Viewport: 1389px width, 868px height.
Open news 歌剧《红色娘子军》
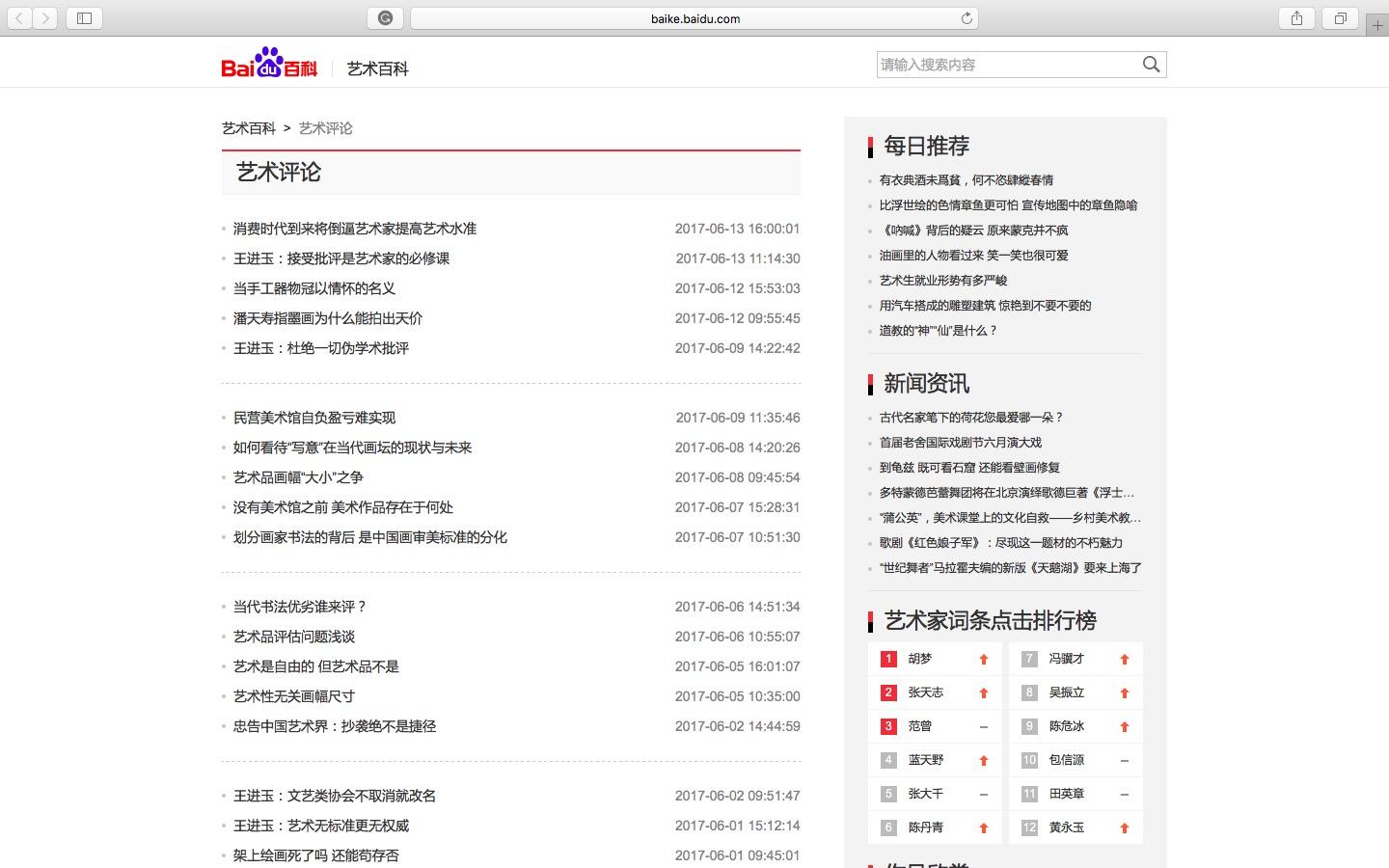coord(1001,543)
